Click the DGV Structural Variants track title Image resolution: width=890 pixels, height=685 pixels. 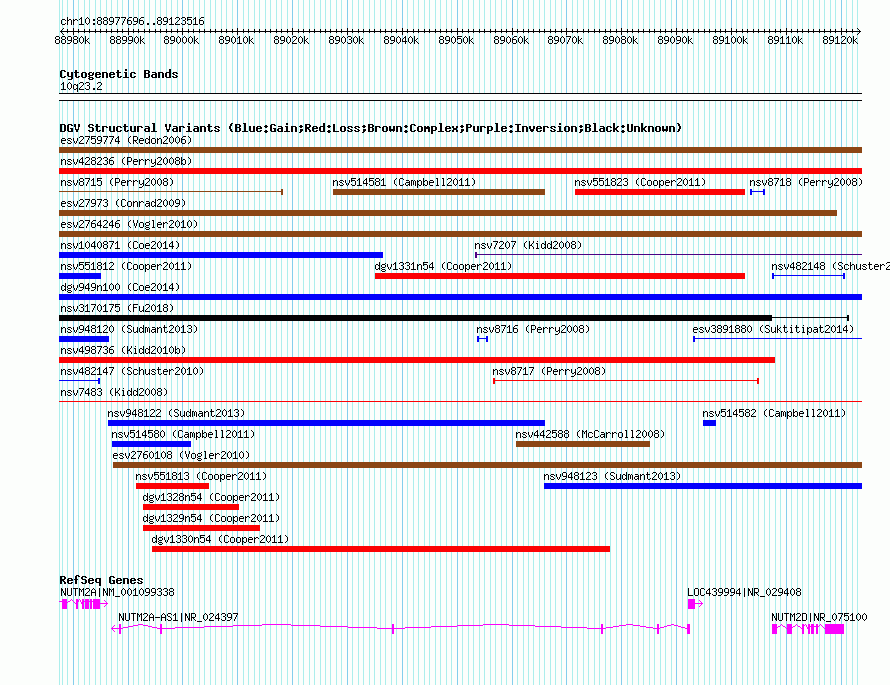pos(371,128)
